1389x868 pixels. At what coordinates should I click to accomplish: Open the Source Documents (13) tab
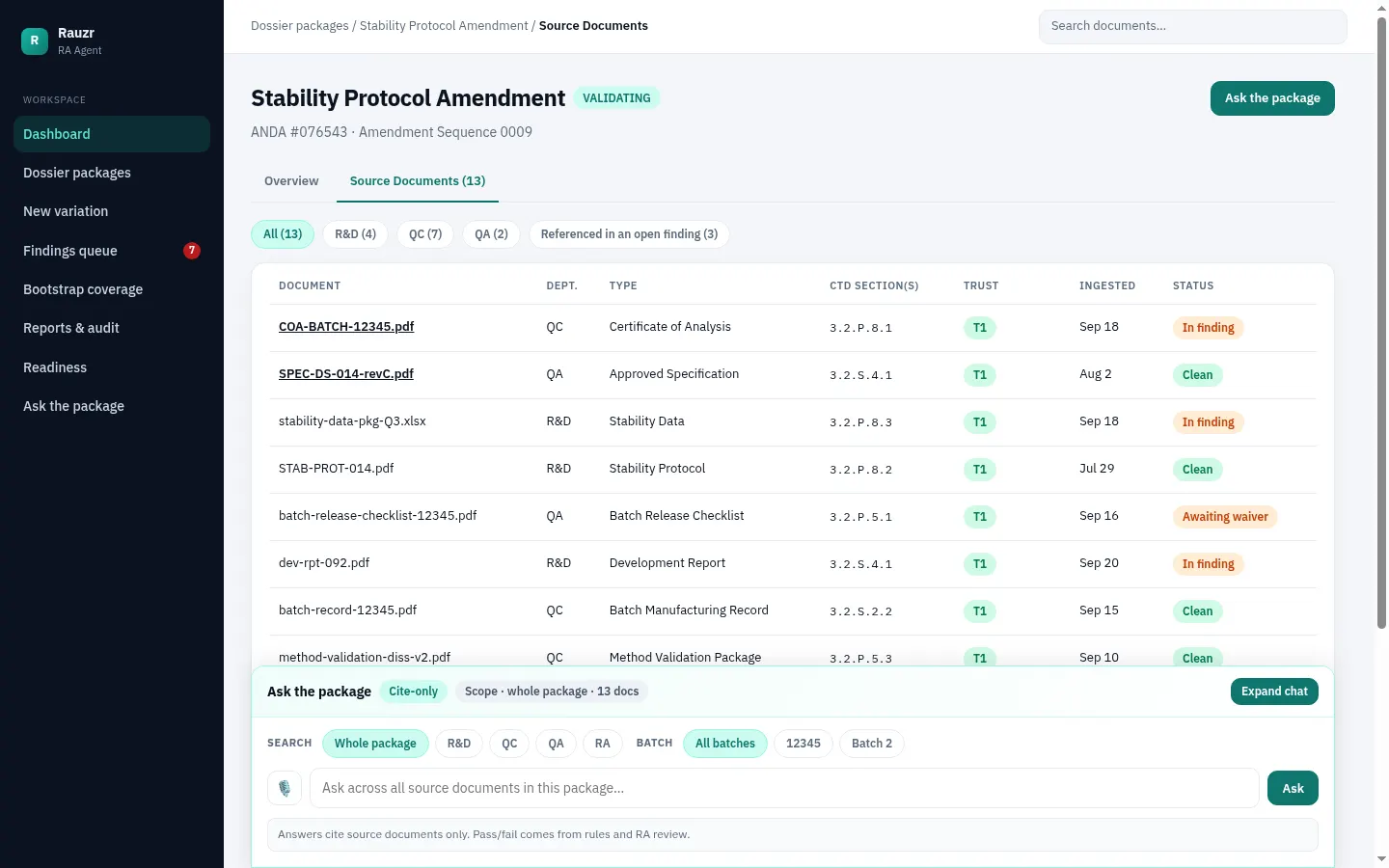[418, 181]
